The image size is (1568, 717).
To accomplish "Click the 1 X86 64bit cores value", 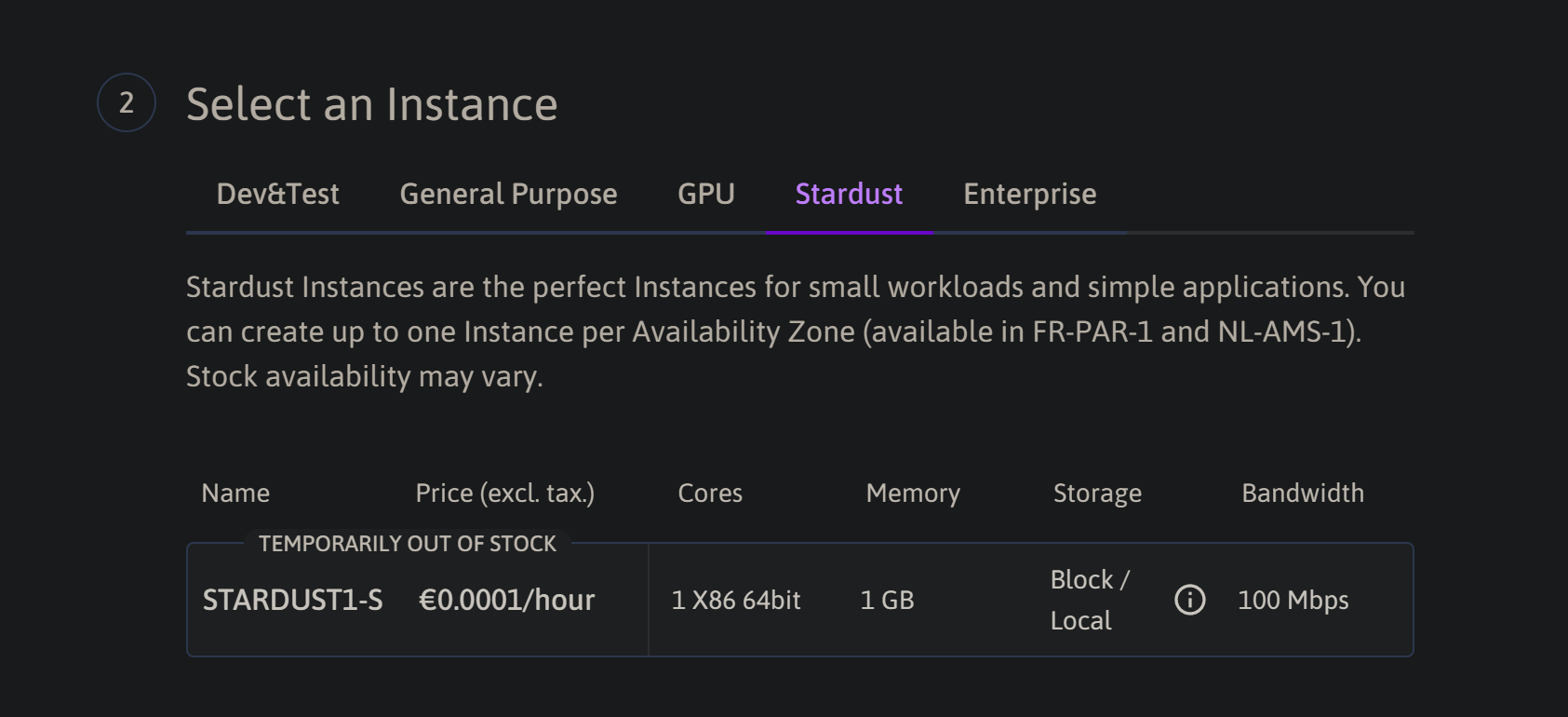I will (x=735, y=601).
